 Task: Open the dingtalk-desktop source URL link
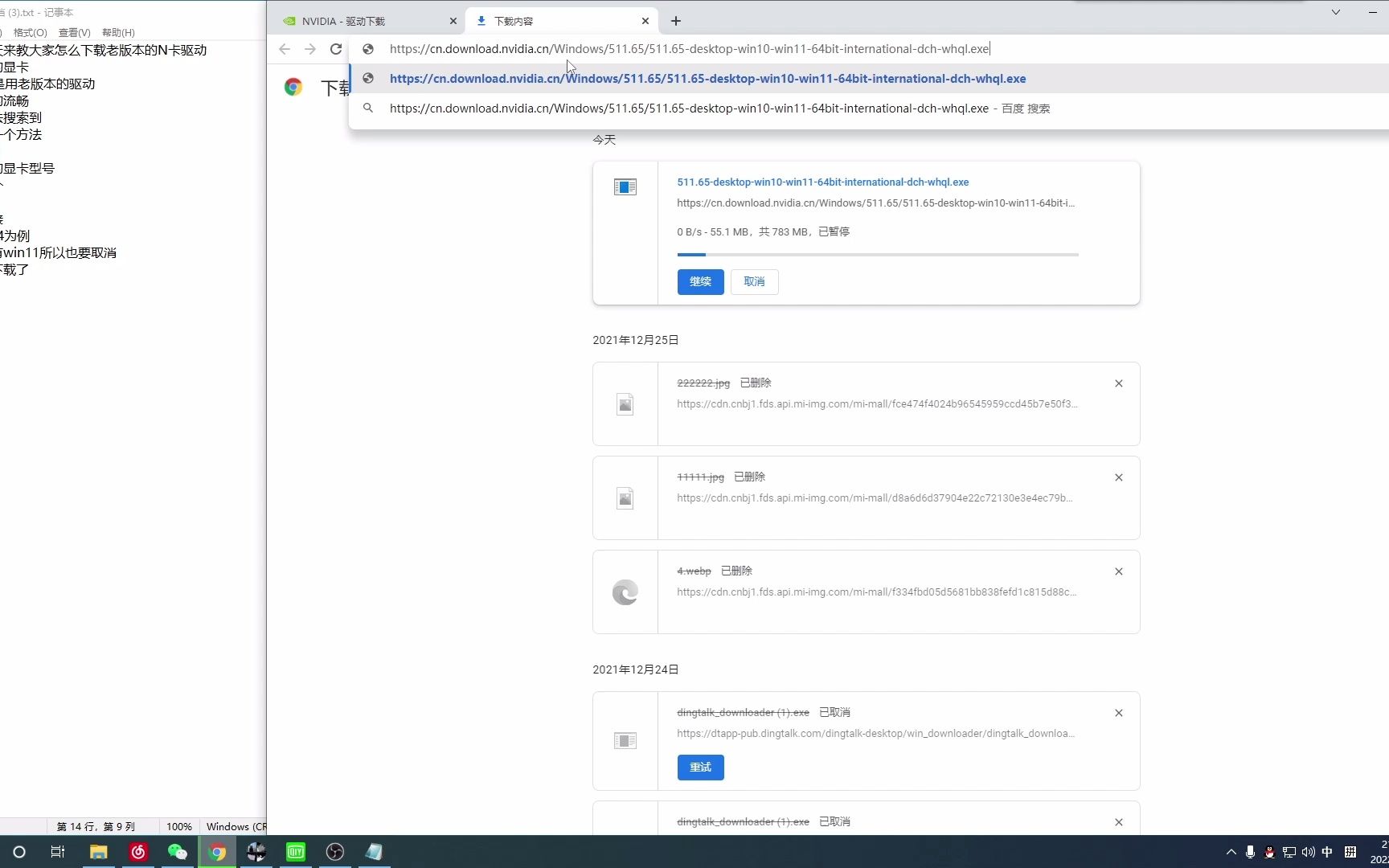click(875, 734)
